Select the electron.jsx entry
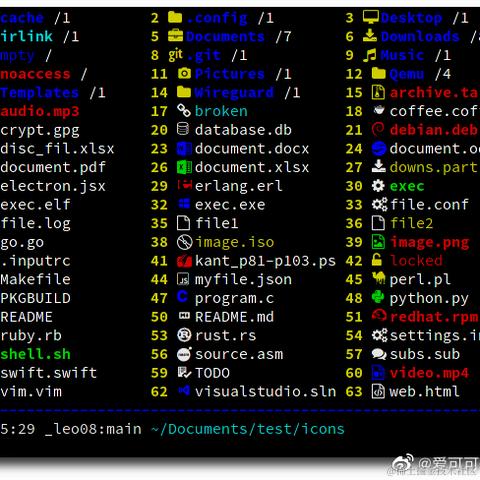This screenshot has height=480, width=480. [53, 186]
